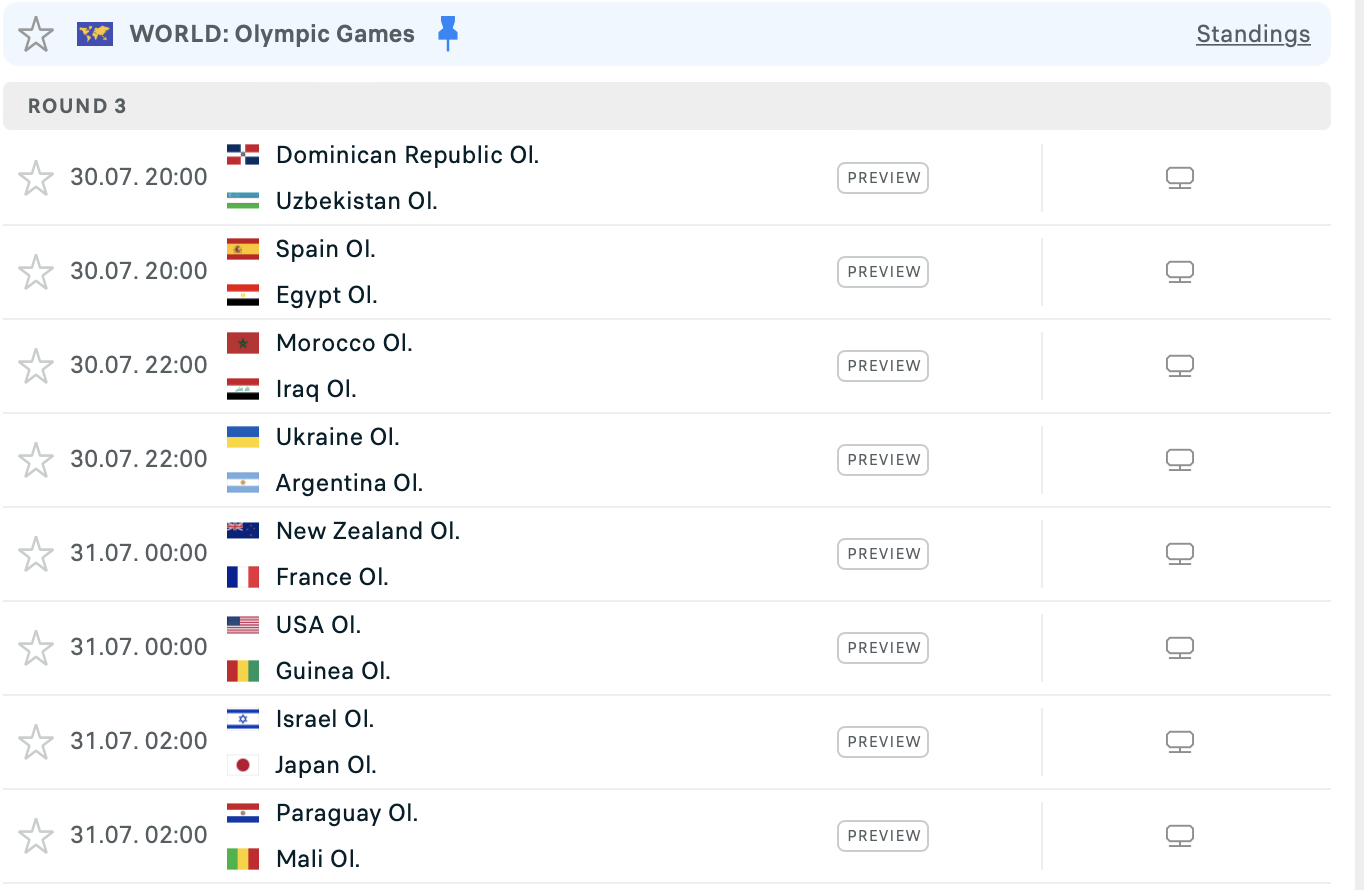This screenshot has width=1364, height=890.
Task: Click TV icon for New Zealand vs France
Action: click(1180, 554)
